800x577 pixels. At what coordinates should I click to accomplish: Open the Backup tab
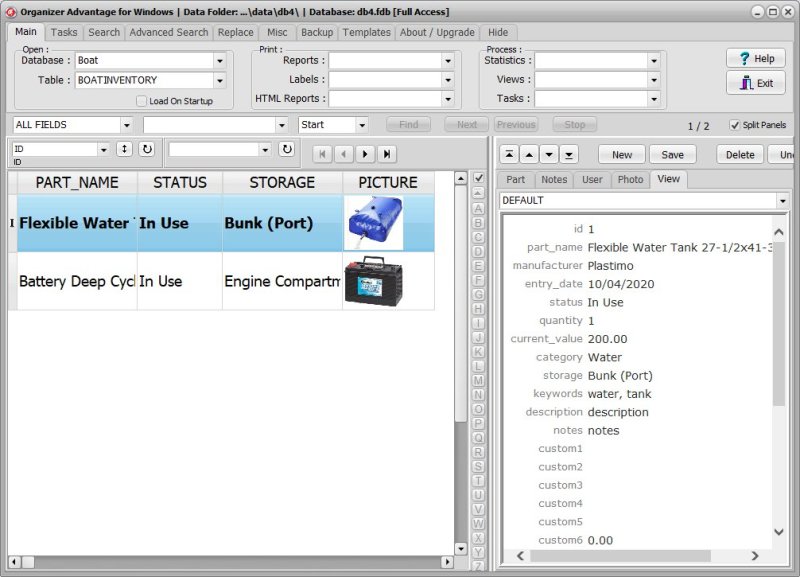pos(317,32)
